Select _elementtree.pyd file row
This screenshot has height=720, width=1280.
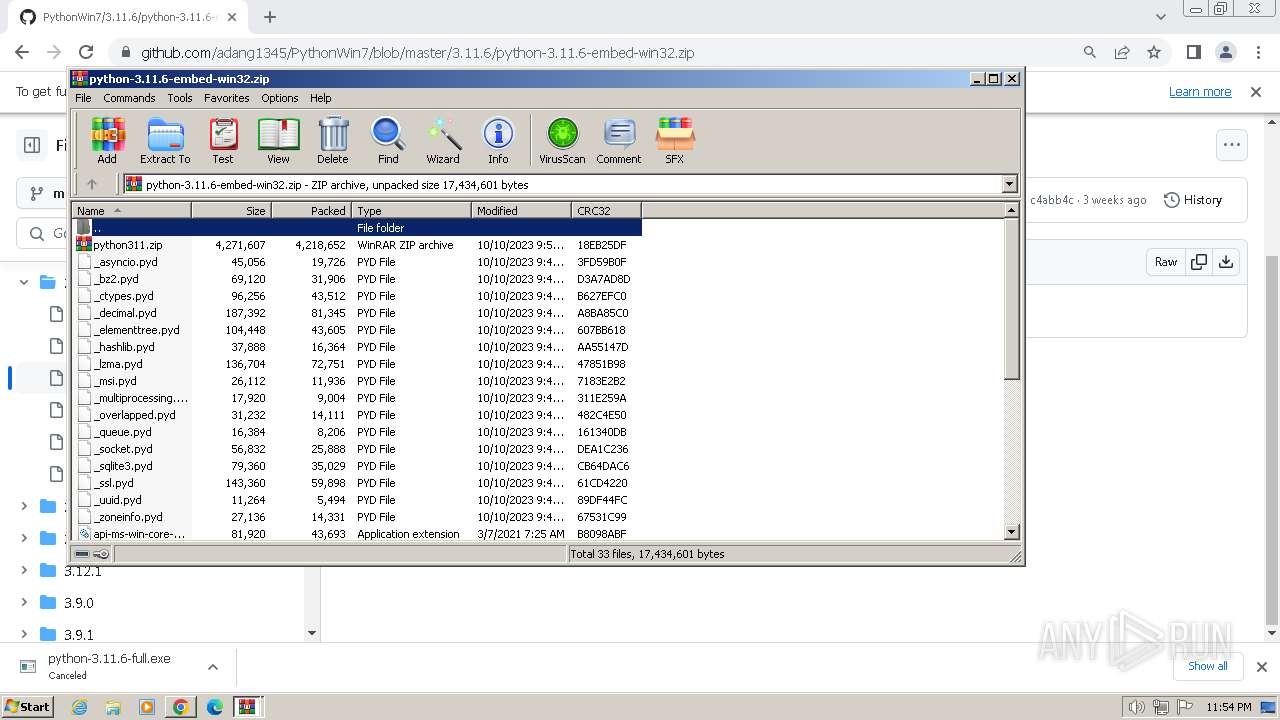pyautogui.click(x=357, y=330)
